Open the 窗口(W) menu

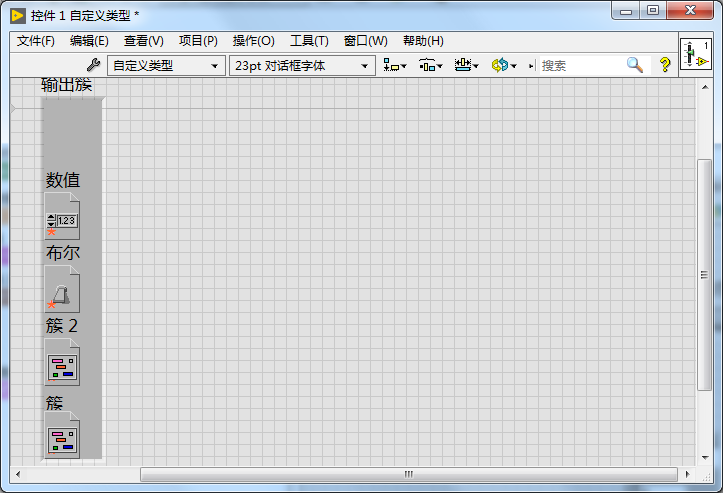pyautogui.click(x=366, y=41)
